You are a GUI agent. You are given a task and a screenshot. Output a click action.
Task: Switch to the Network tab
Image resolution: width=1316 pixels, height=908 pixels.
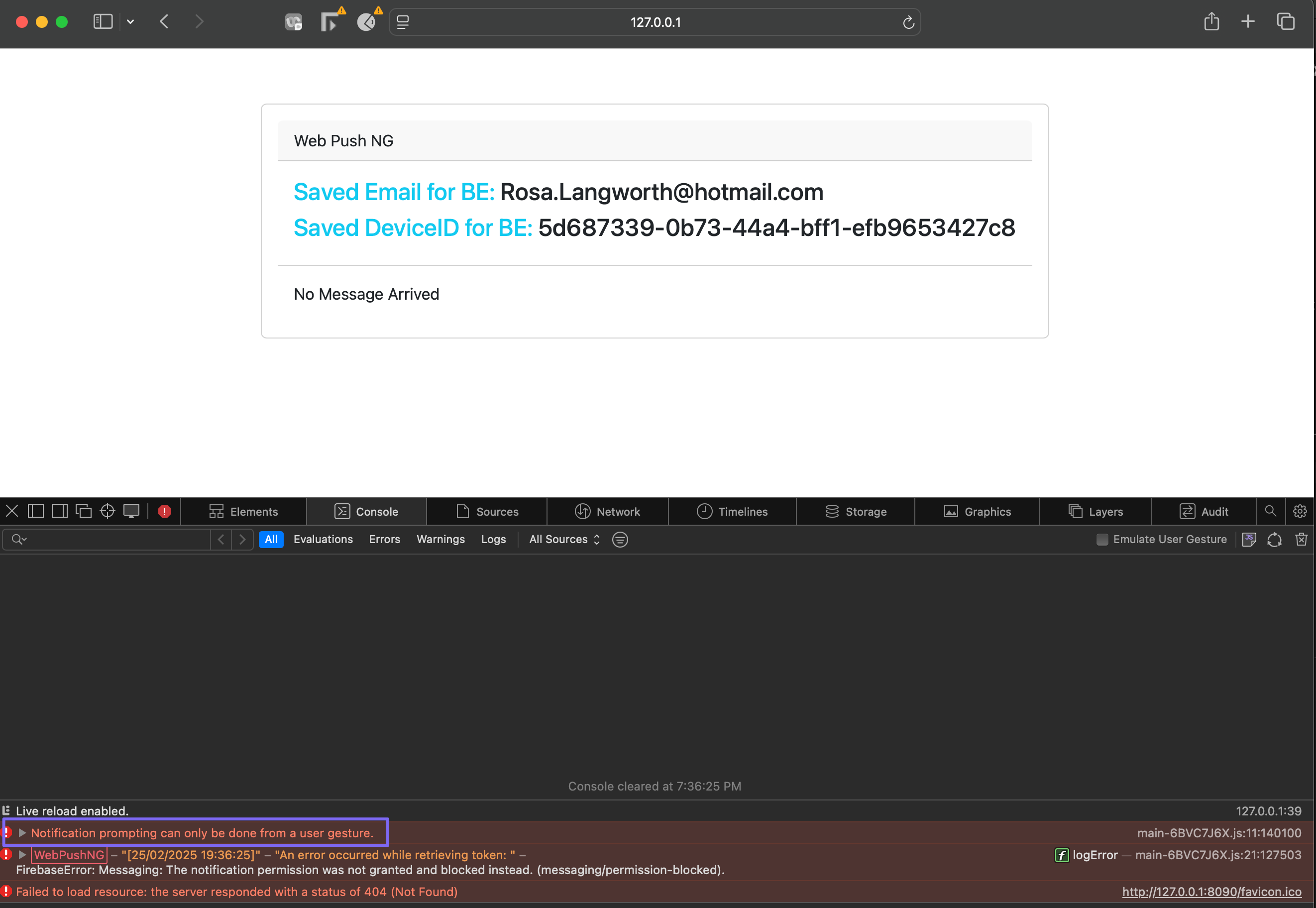click(607, 511)
